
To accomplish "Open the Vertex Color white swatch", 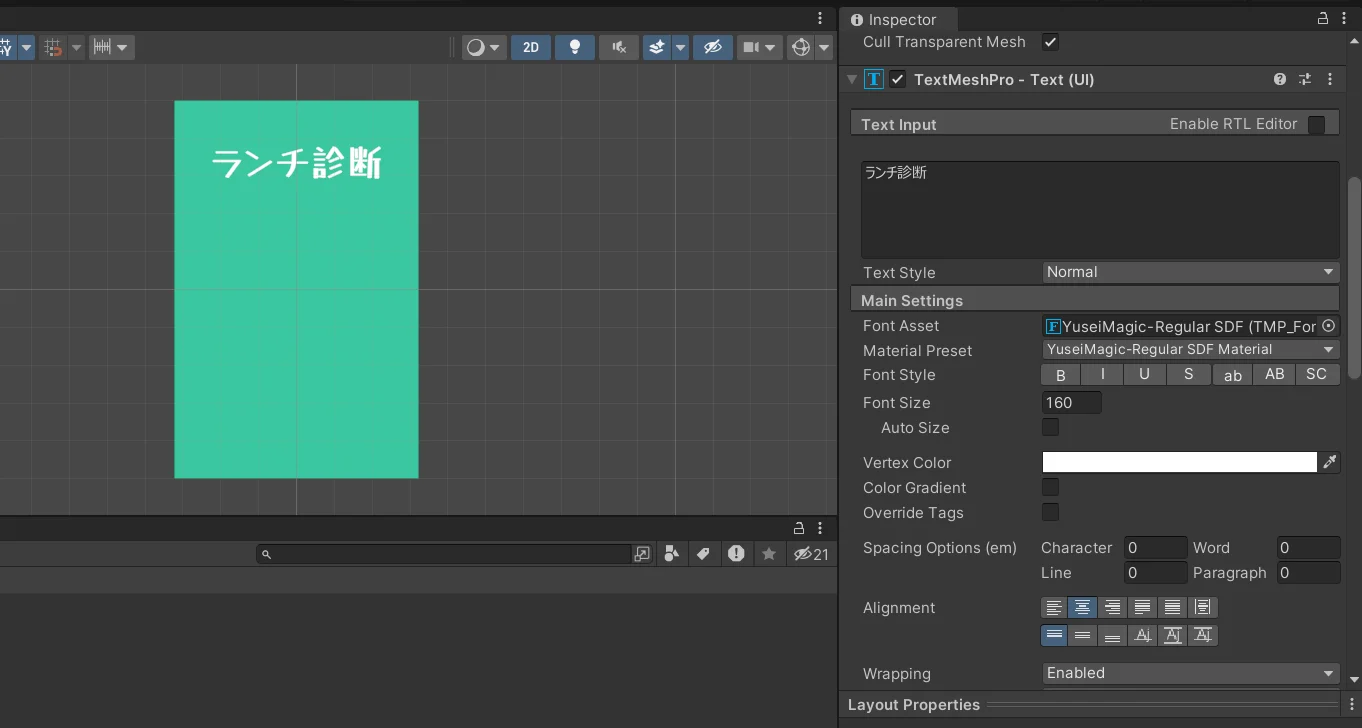I will pos(1180,462).
